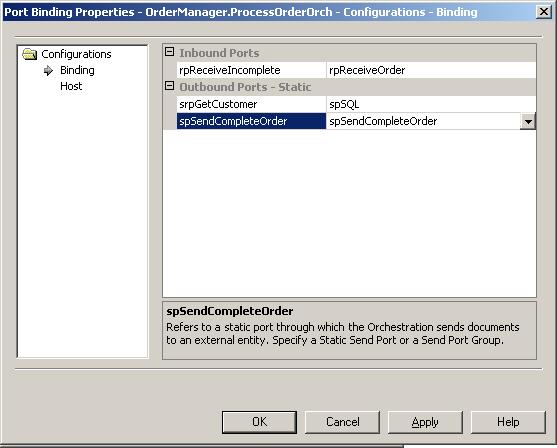557x448 pixels.
Task: Collapse the Outbound Ports - Static section
Action: click(x=170, y=86)
